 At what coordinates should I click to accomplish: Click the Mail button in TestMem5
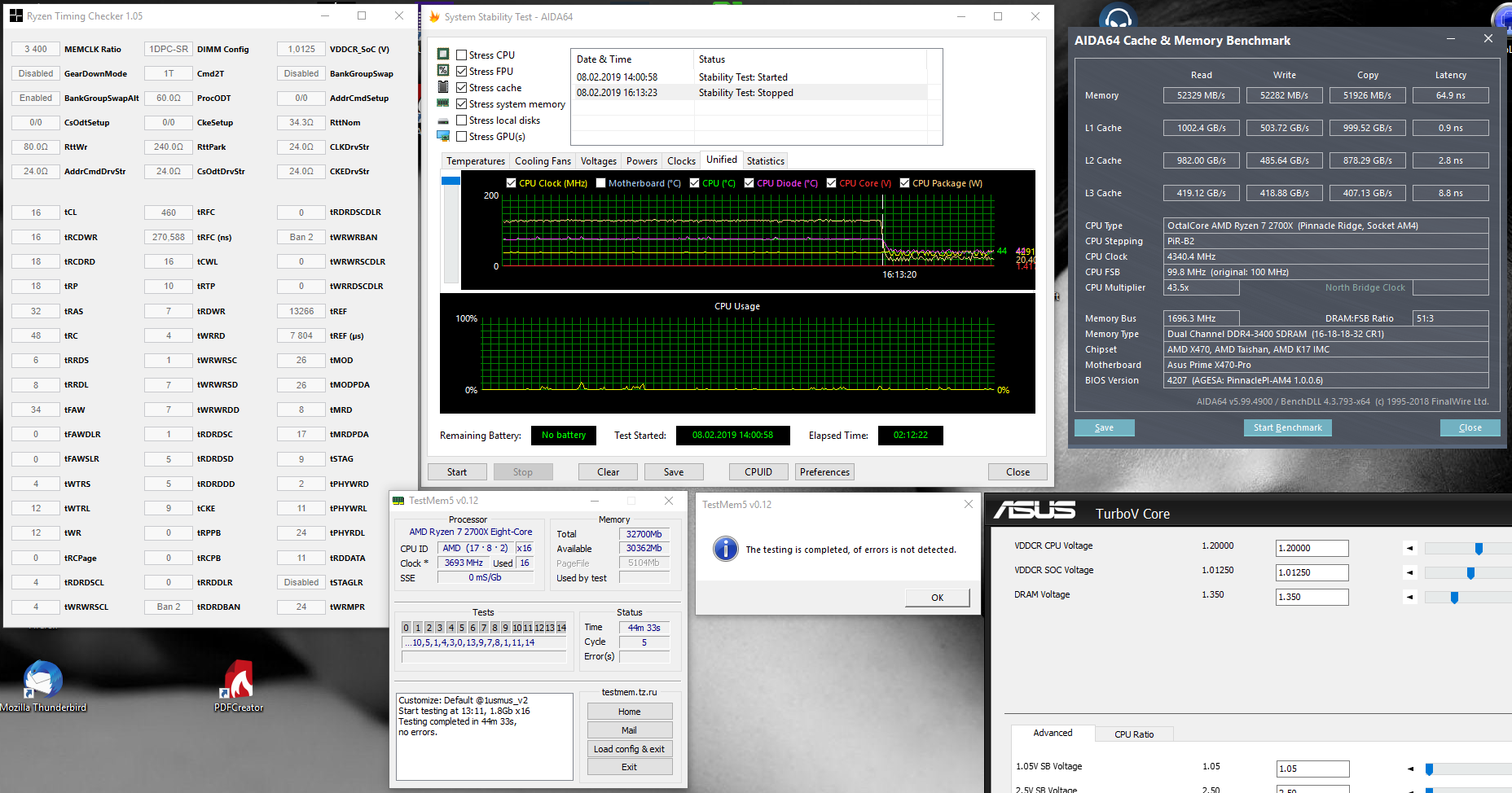pos(630,730)
